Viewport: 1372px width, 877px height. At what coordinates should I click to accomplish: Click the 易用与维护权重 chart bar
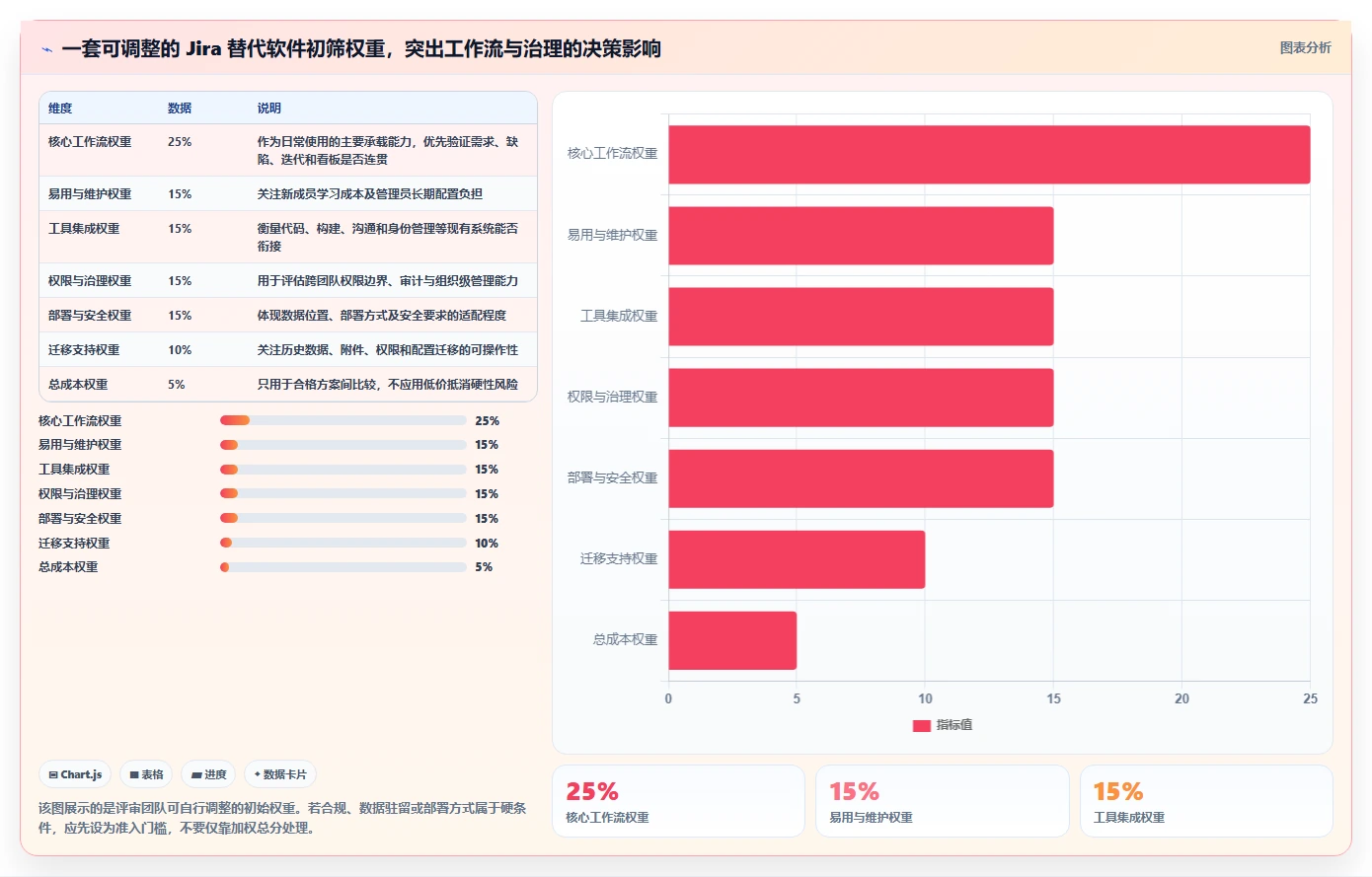pos(861,236)
